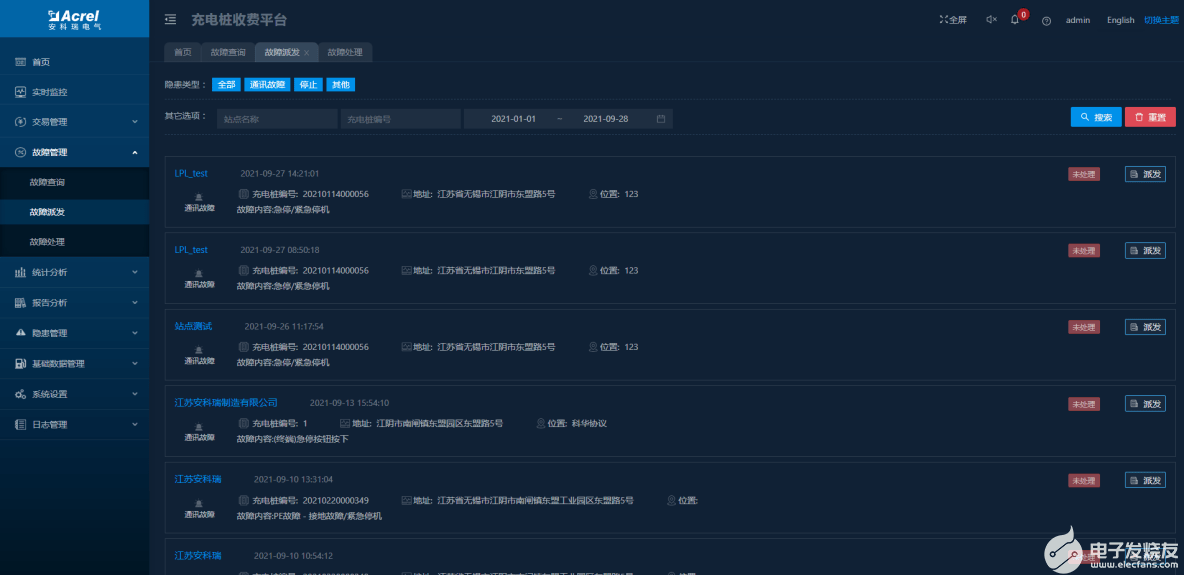Open the 江苏安科瑞 link dated 2021-09-10 13:31:04
1184x575 pixels.
click(198, 479)
